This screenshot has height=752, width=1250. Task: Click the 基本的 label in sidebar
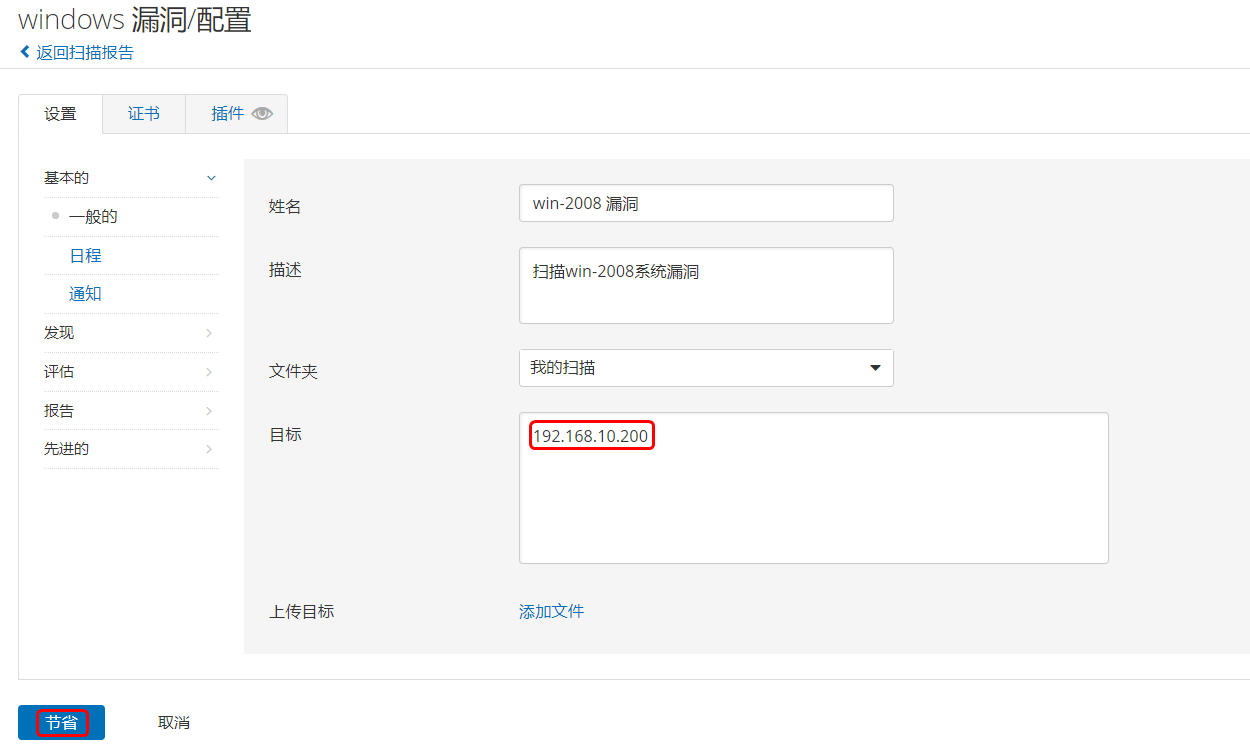click(x=66, y=178)
